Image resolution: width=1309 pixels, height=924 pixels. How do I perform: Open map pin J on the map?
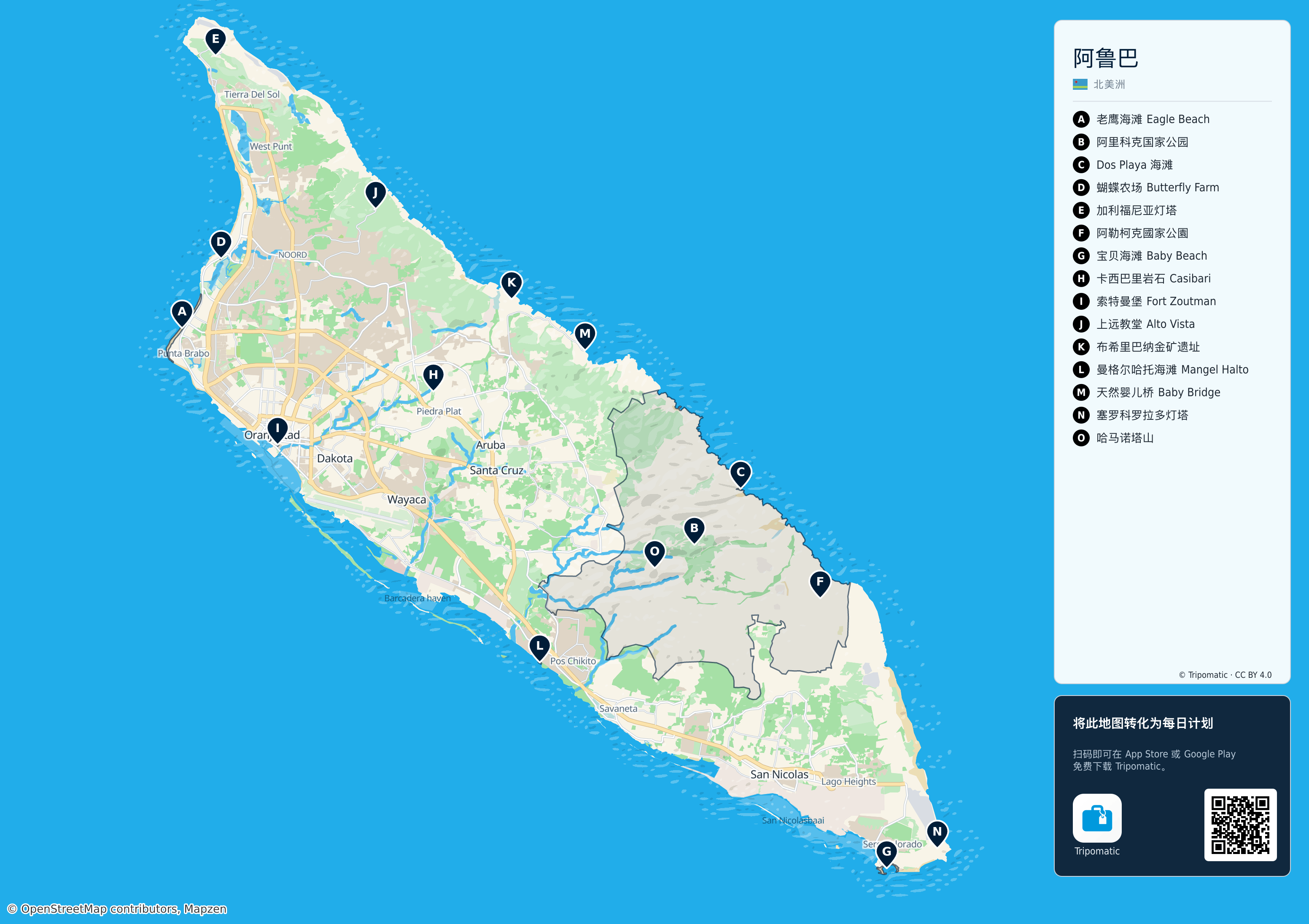[x=375, y=194]
